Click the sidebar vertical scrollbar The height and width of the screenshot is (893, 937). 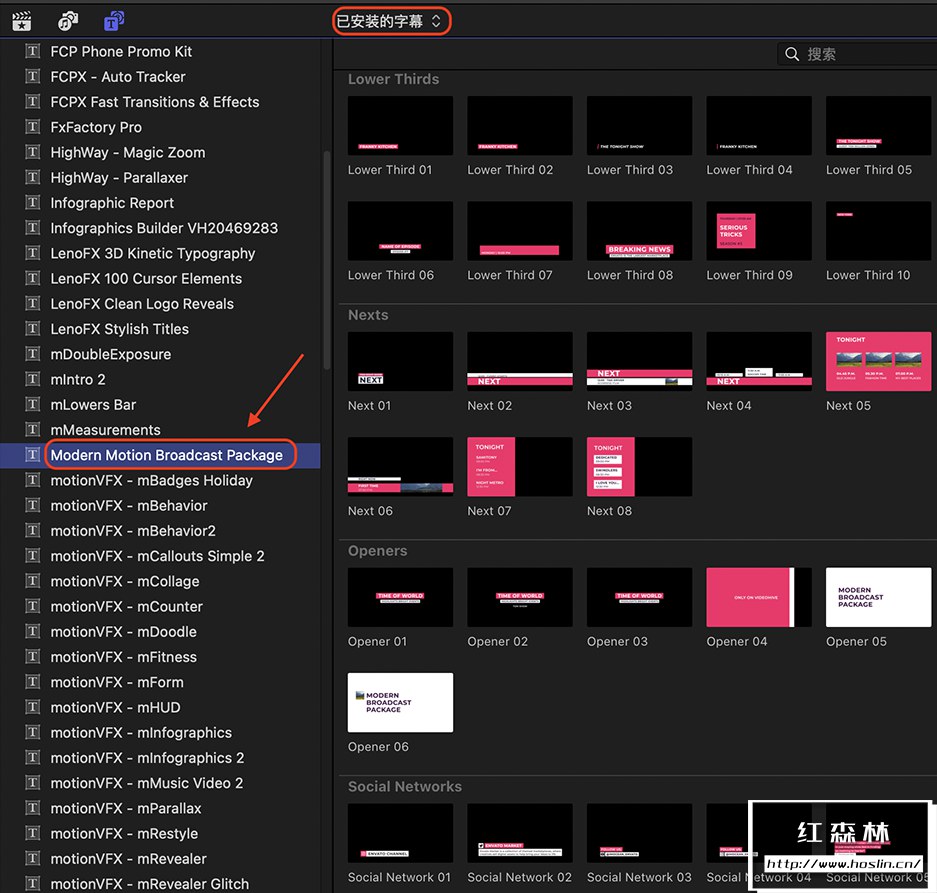pos(326,260)
